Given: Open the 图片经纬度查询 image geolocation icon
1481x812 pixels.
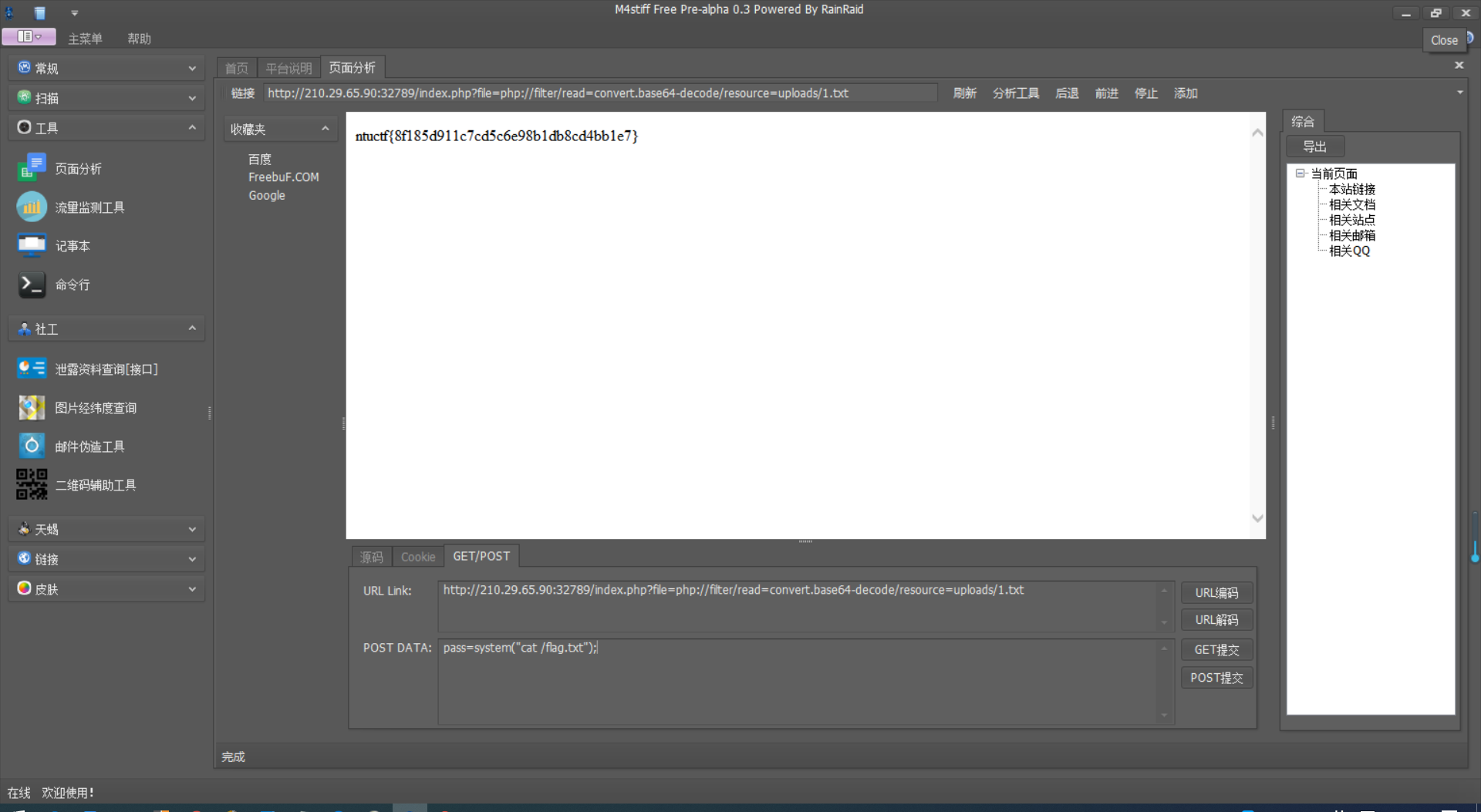Looking at the screenshot, I should 32,407.
